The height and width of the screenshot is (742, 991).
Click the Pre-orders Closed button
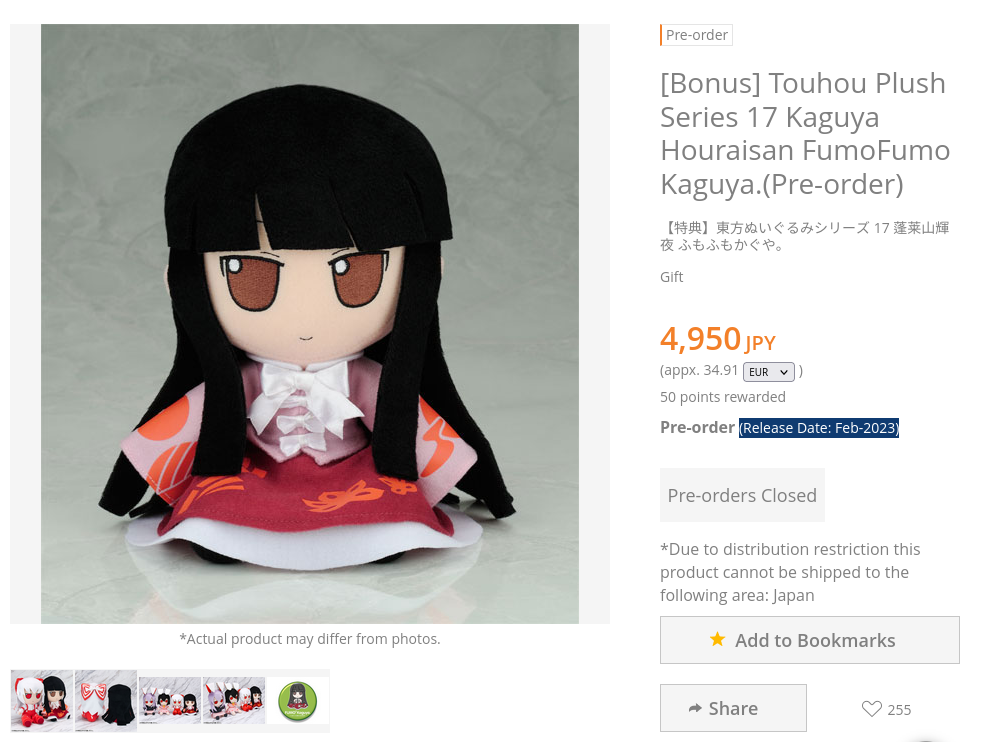pyautogui.click(x=742, y=495)
